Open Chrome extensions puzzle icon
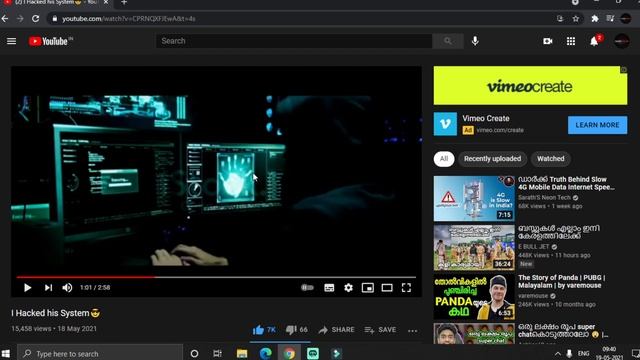This screenshot has width=640, height=360. click(x=595, y=19)
